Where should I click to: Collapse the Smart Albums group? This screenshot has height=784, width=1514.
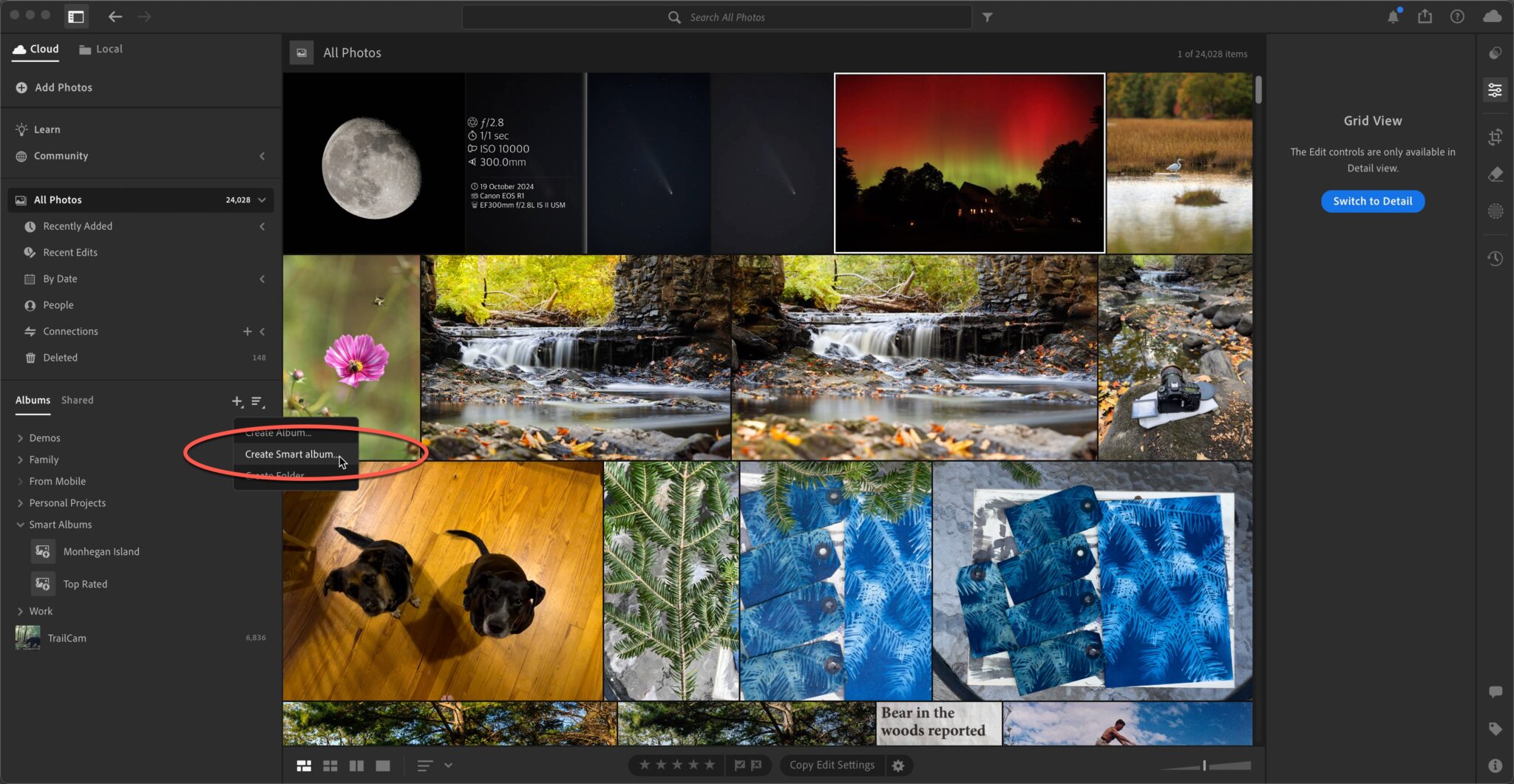[x=20, y=525]
